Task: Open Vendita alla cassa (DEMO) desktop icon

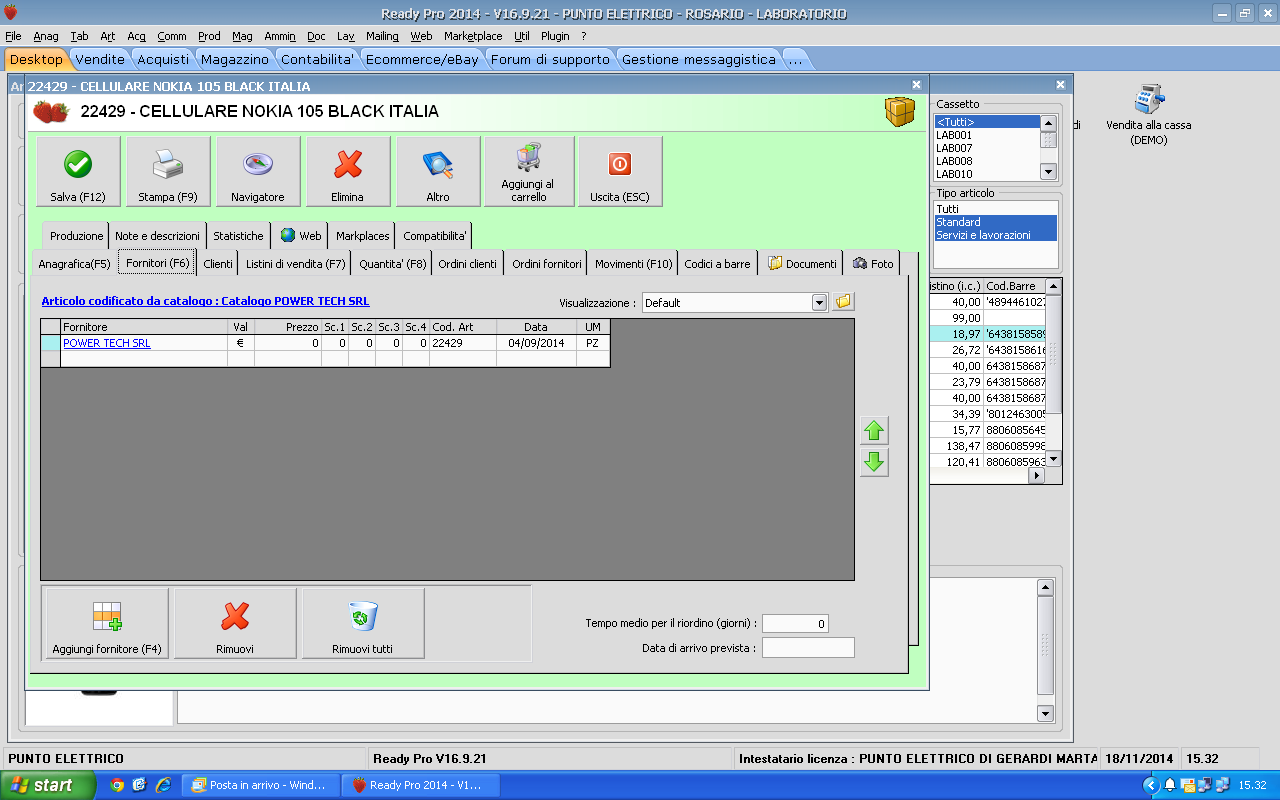Action: pos(1149,115)
